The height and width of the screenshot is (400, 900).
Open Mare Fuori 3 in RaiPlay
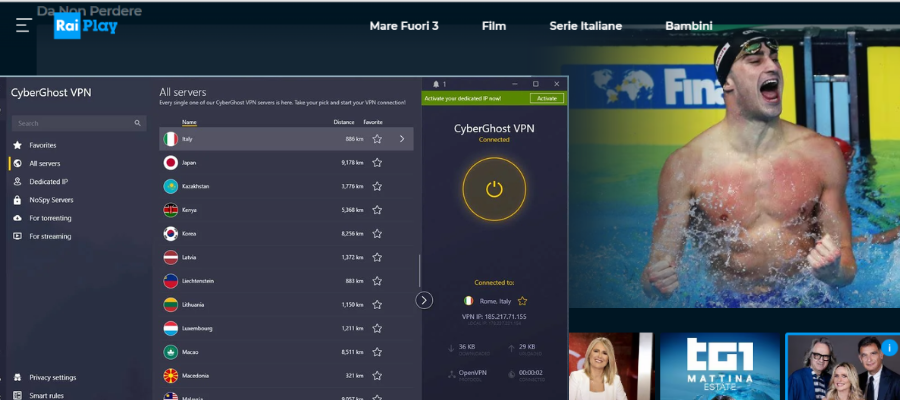pyautogui.click(x=404, y=26)
